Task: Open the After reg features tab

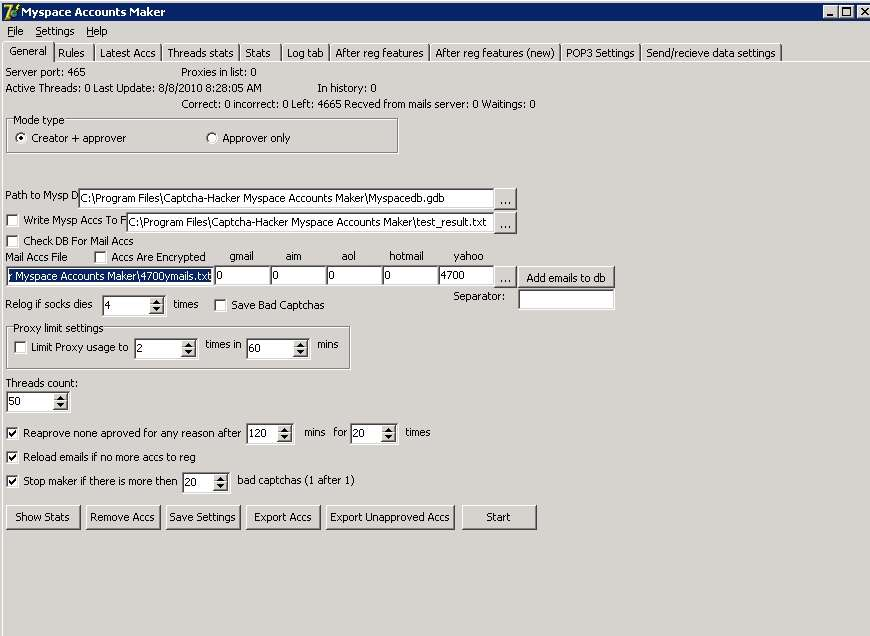Action: point(380,53)
